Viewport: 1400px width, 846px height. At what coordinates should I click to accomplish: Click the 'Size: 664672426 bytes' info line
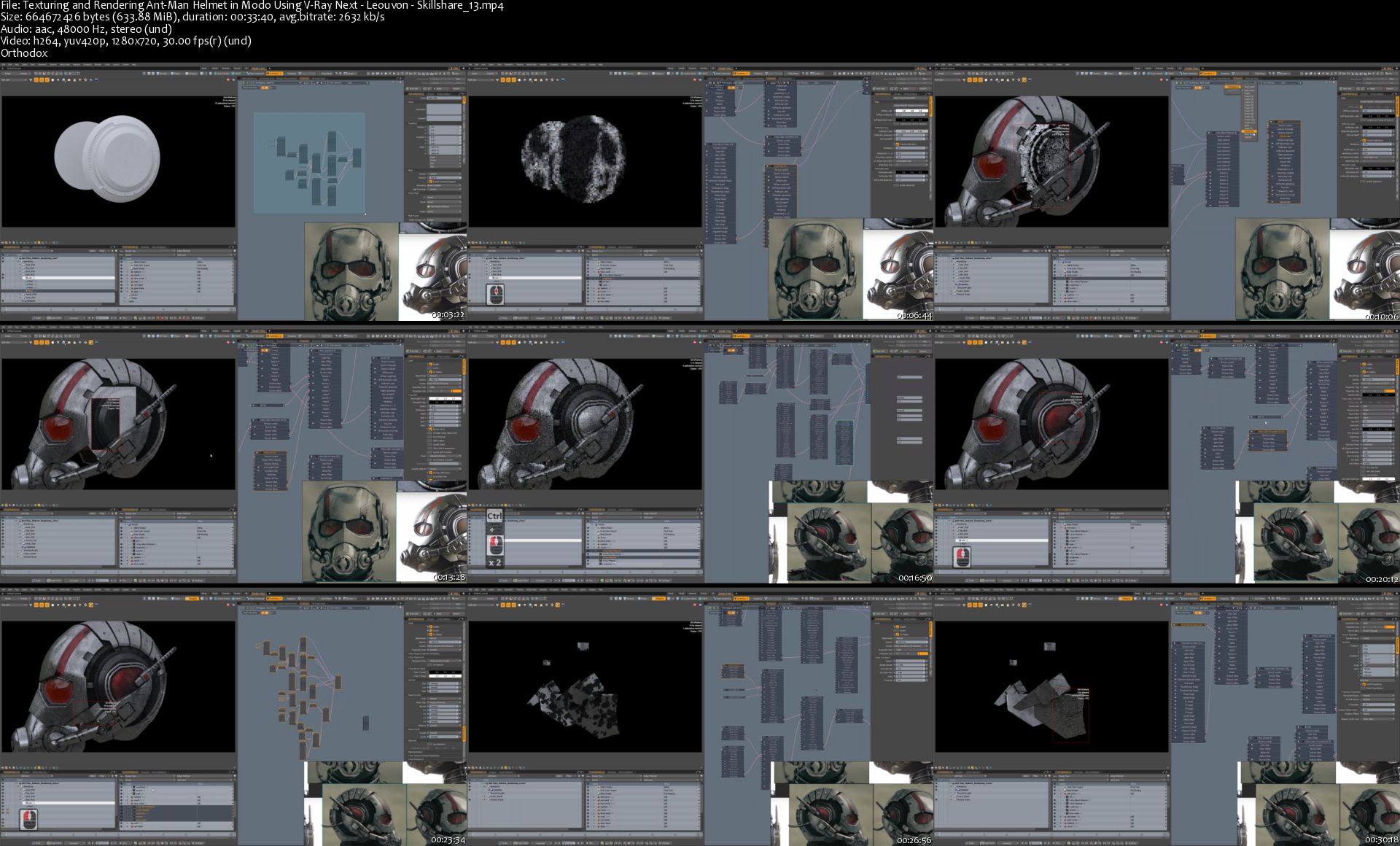pyautogui.click(x=192, y=18)
